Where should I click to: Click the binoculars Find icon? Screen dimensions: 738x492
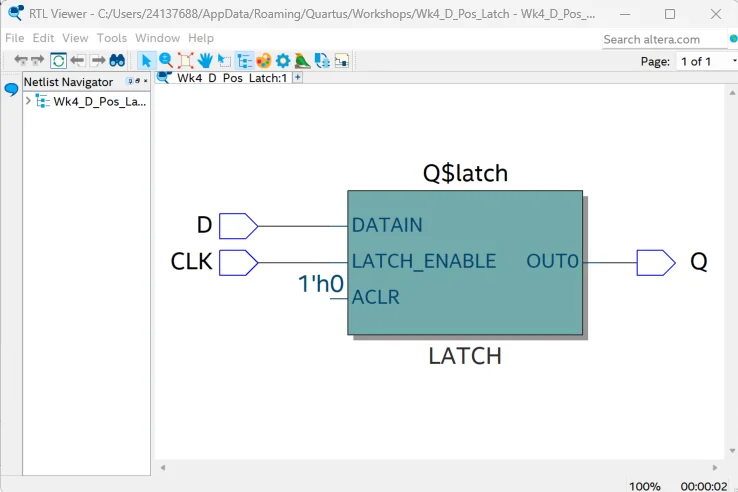coord(117,60)
